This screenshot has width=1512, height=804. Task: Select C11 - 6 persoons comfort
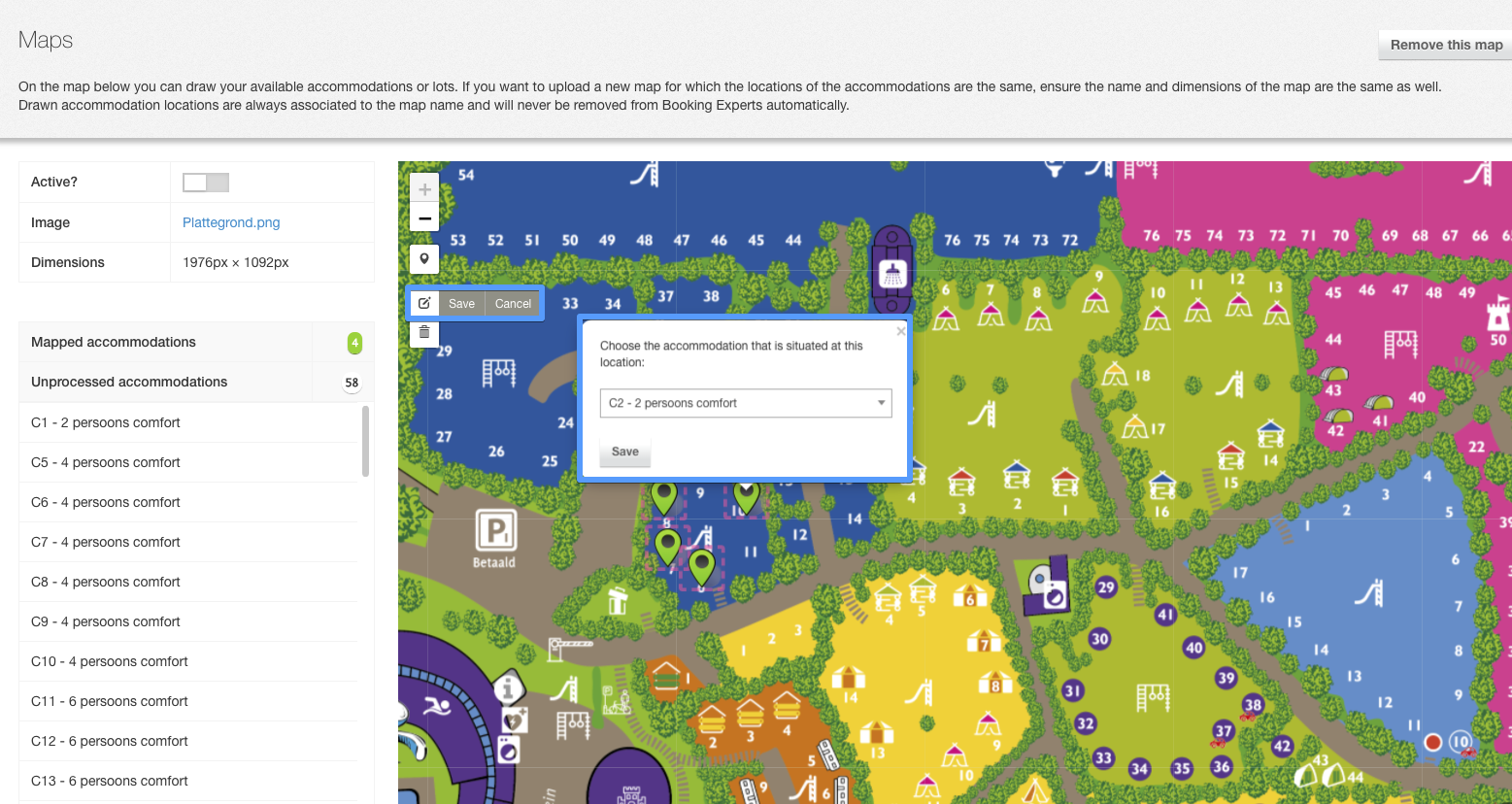click(190, 701)
